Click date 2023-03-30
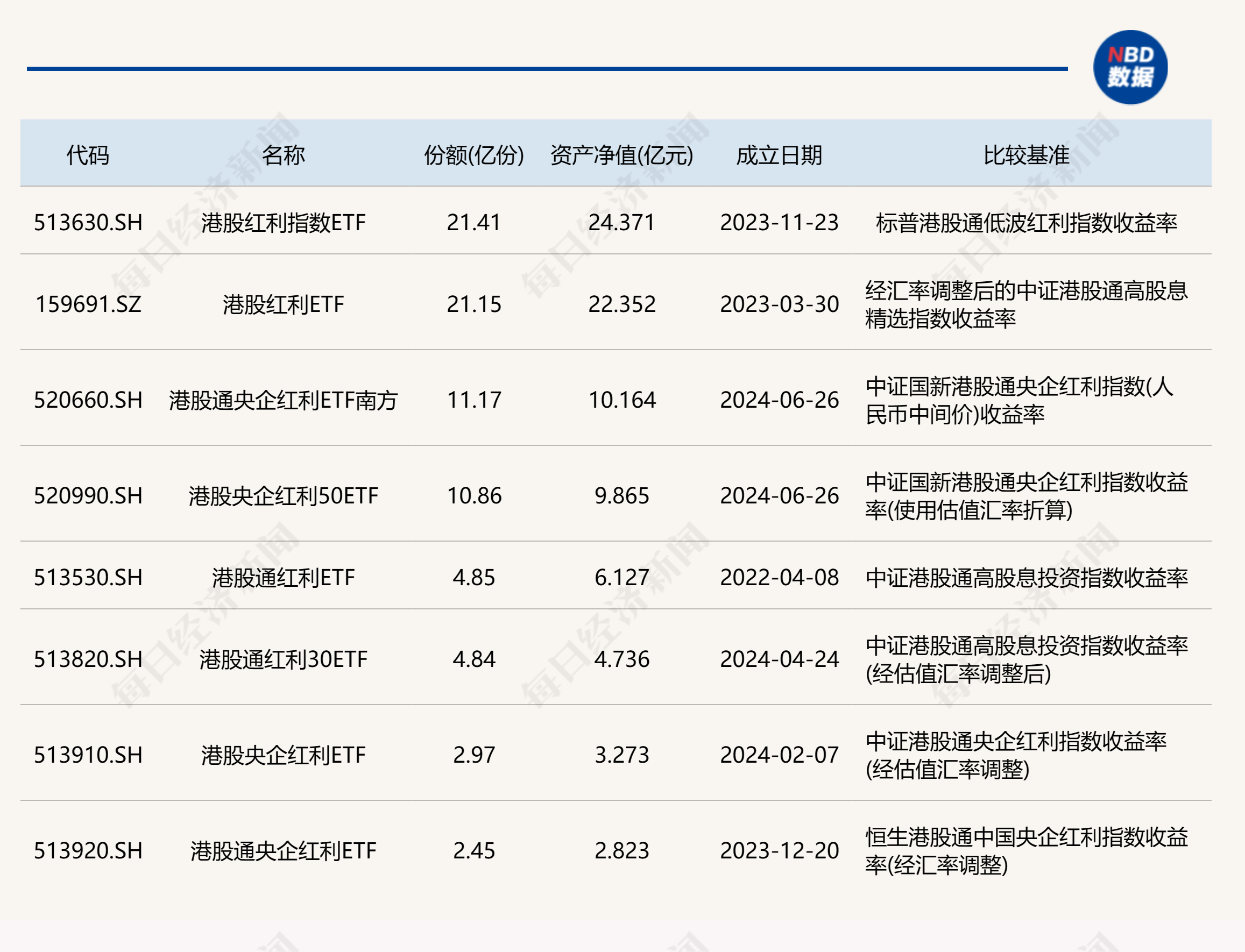 (779, 304)
